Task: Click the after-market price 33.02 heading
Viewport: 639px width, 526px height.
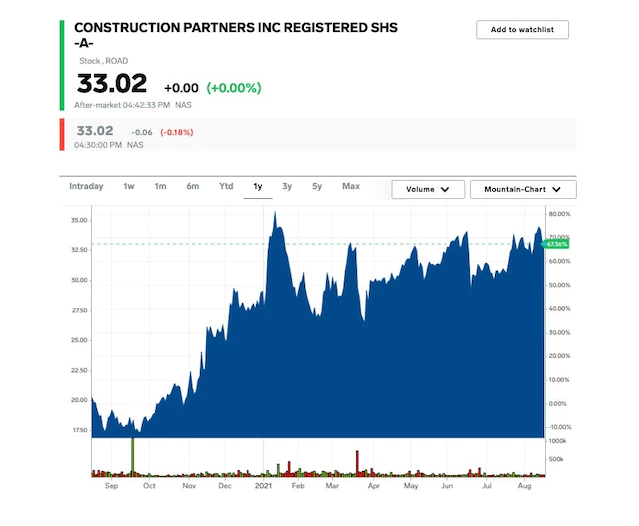Action: (112, 84)
